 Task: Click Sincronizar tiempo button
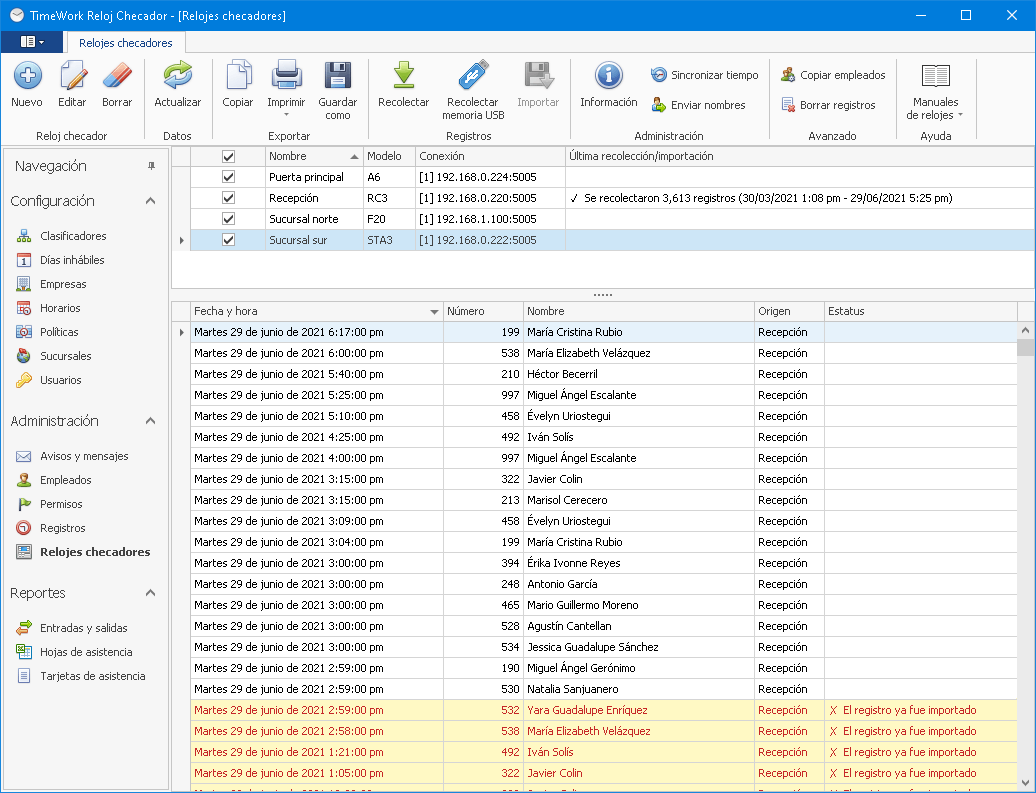point(705,75)
